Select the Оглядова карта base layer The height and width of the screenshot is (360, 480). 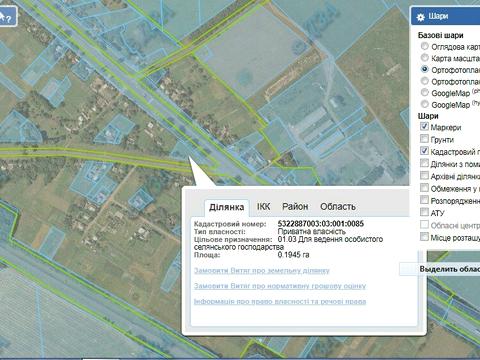(x=424, y=46)
